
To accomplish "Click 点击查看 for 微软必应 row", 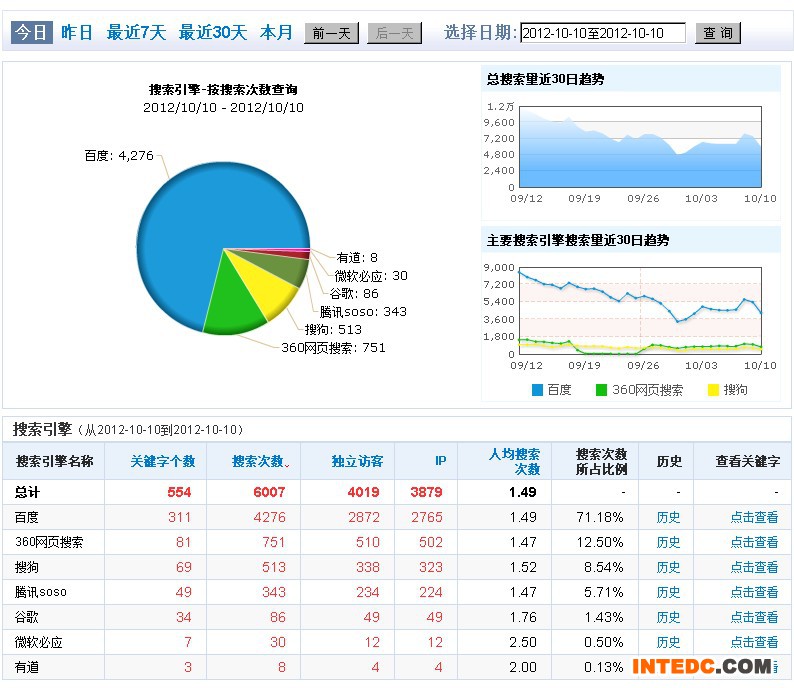I will coord(754,642).
